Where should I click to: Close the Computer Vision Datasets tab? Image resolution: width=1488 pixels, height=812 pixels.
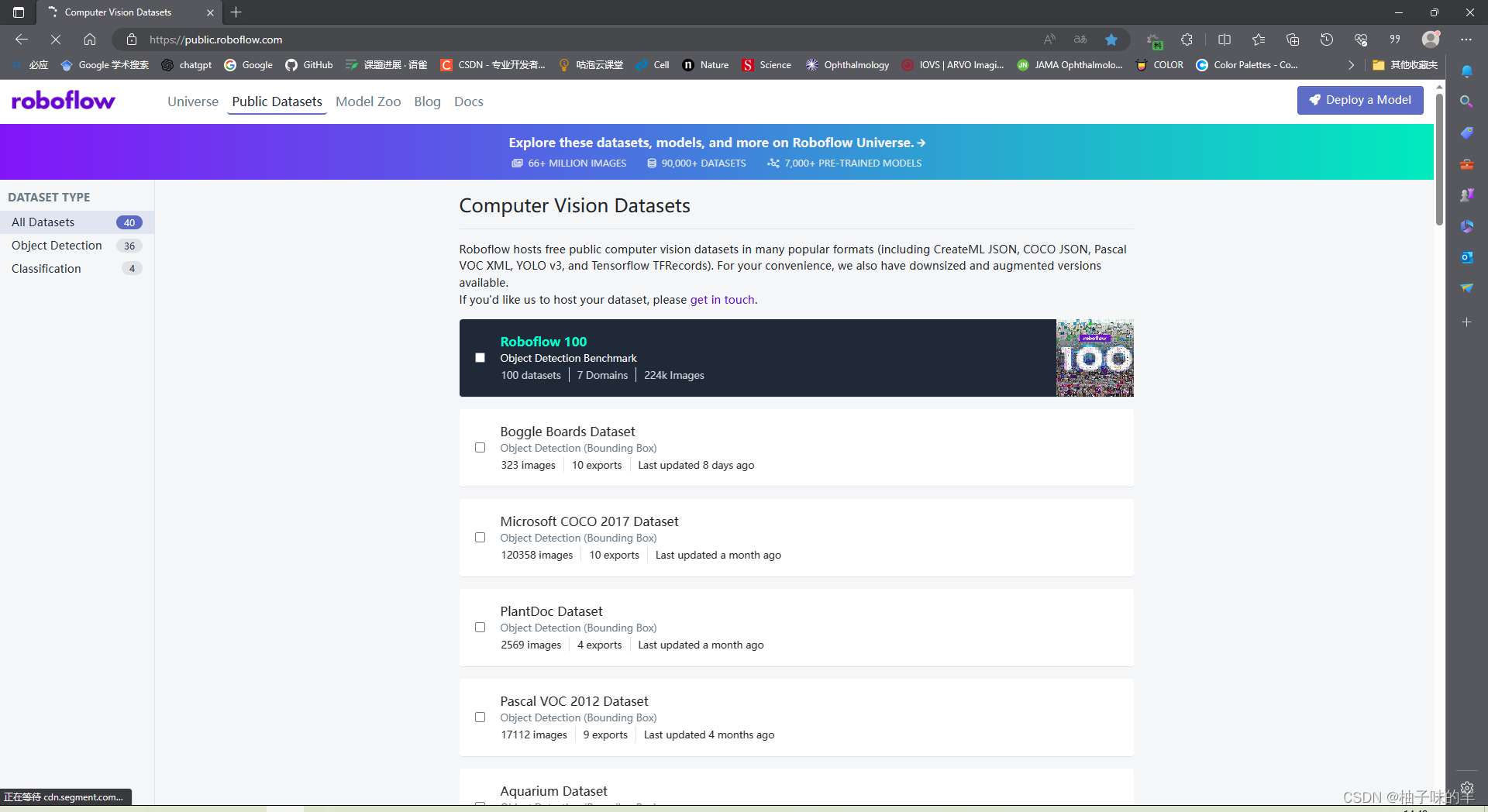pyautogui.click(x=210, y=12)
